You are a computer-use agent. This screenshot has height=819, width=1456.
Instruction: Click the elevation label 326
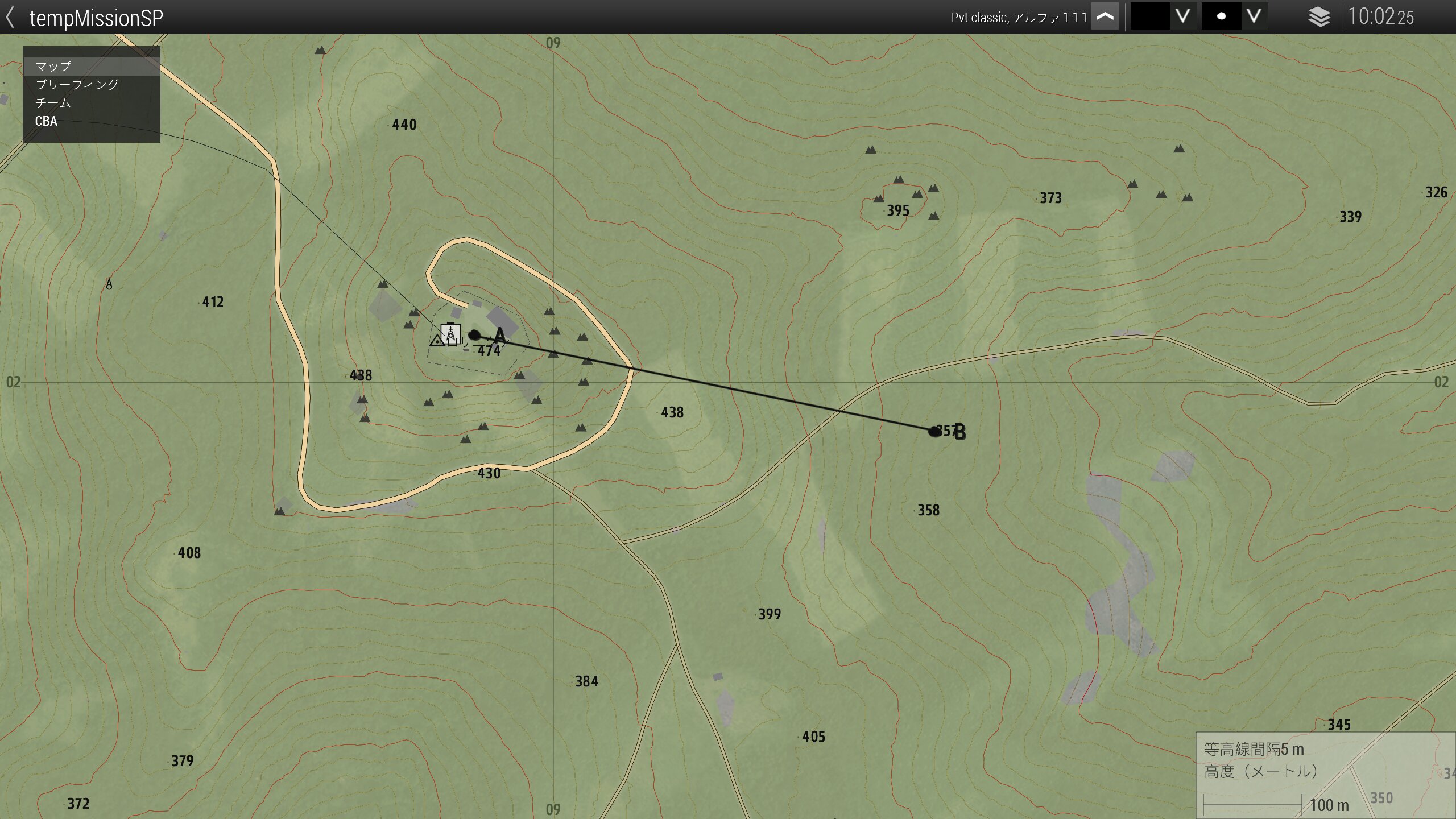click(1437, 192)
